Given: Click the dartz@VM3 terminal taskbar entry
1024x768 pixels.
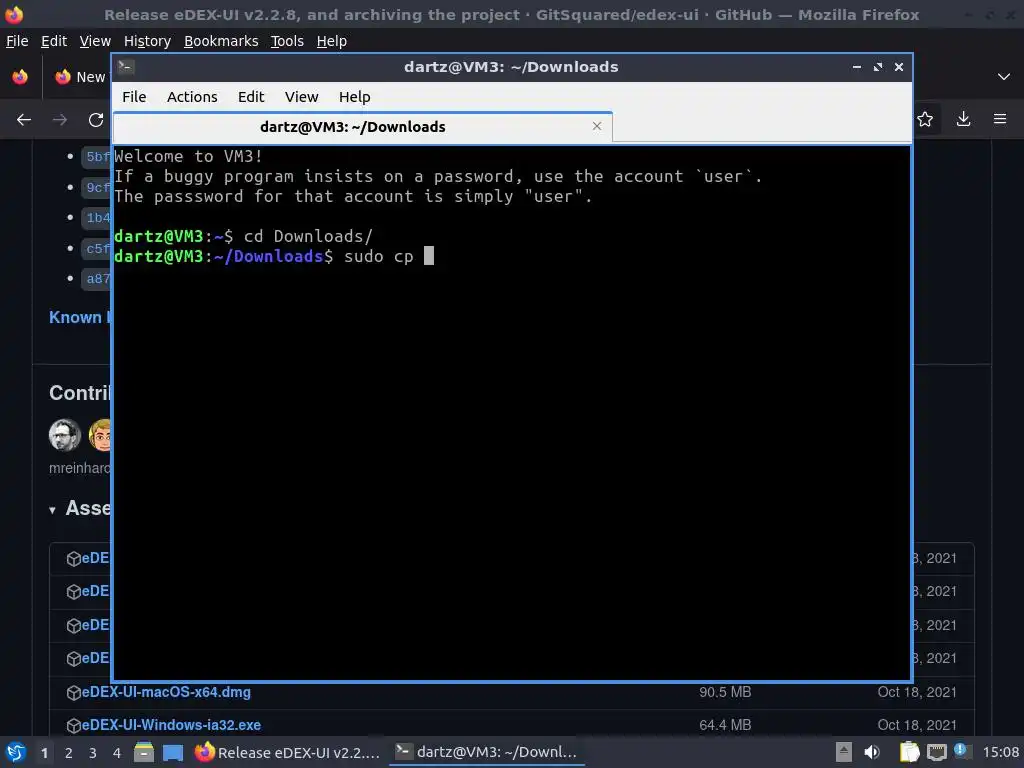Looking at the screenshot, I should (x=487, y=752).
